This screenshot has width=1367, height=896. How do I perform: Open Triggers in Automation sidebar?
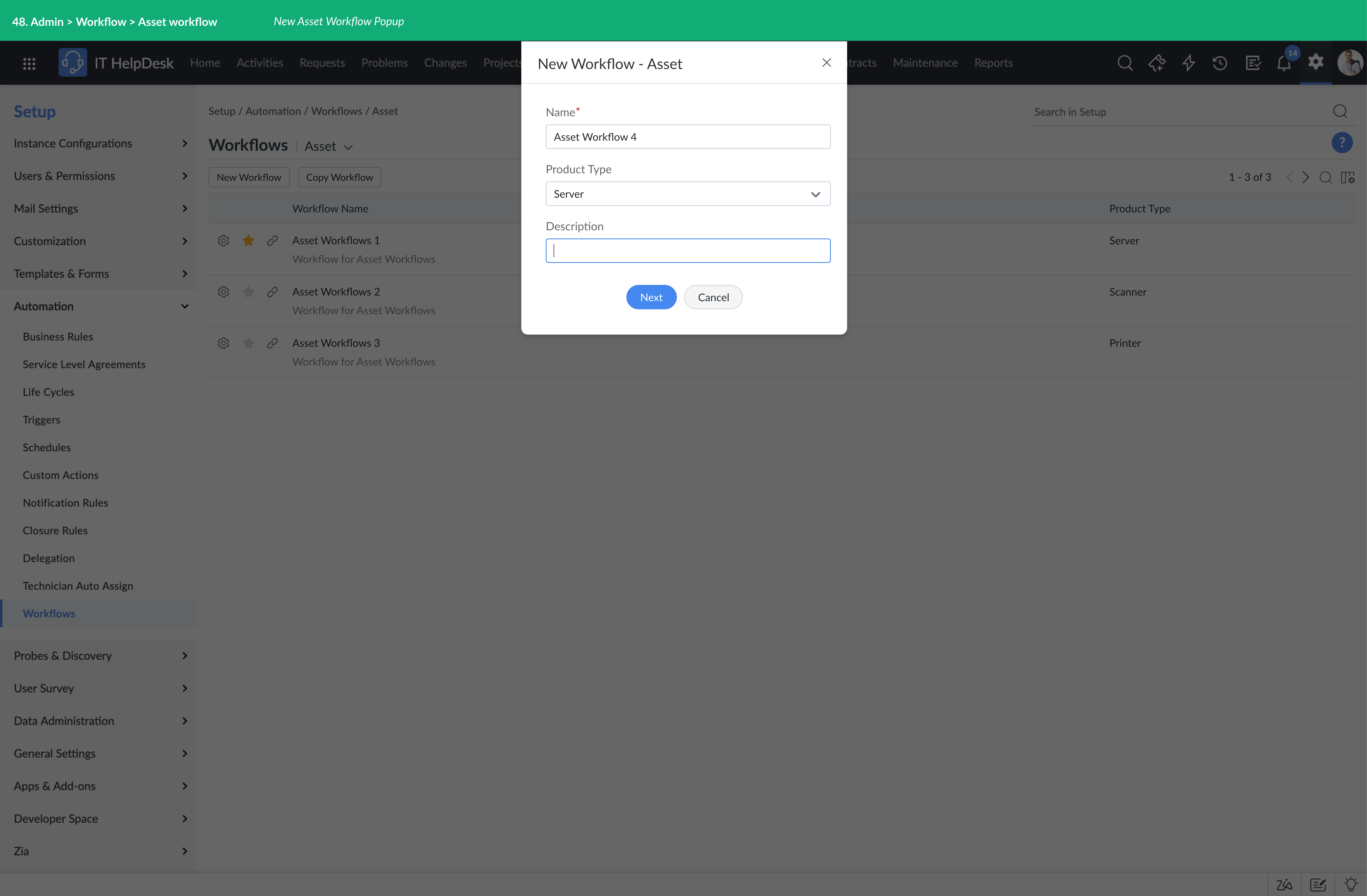41,421
